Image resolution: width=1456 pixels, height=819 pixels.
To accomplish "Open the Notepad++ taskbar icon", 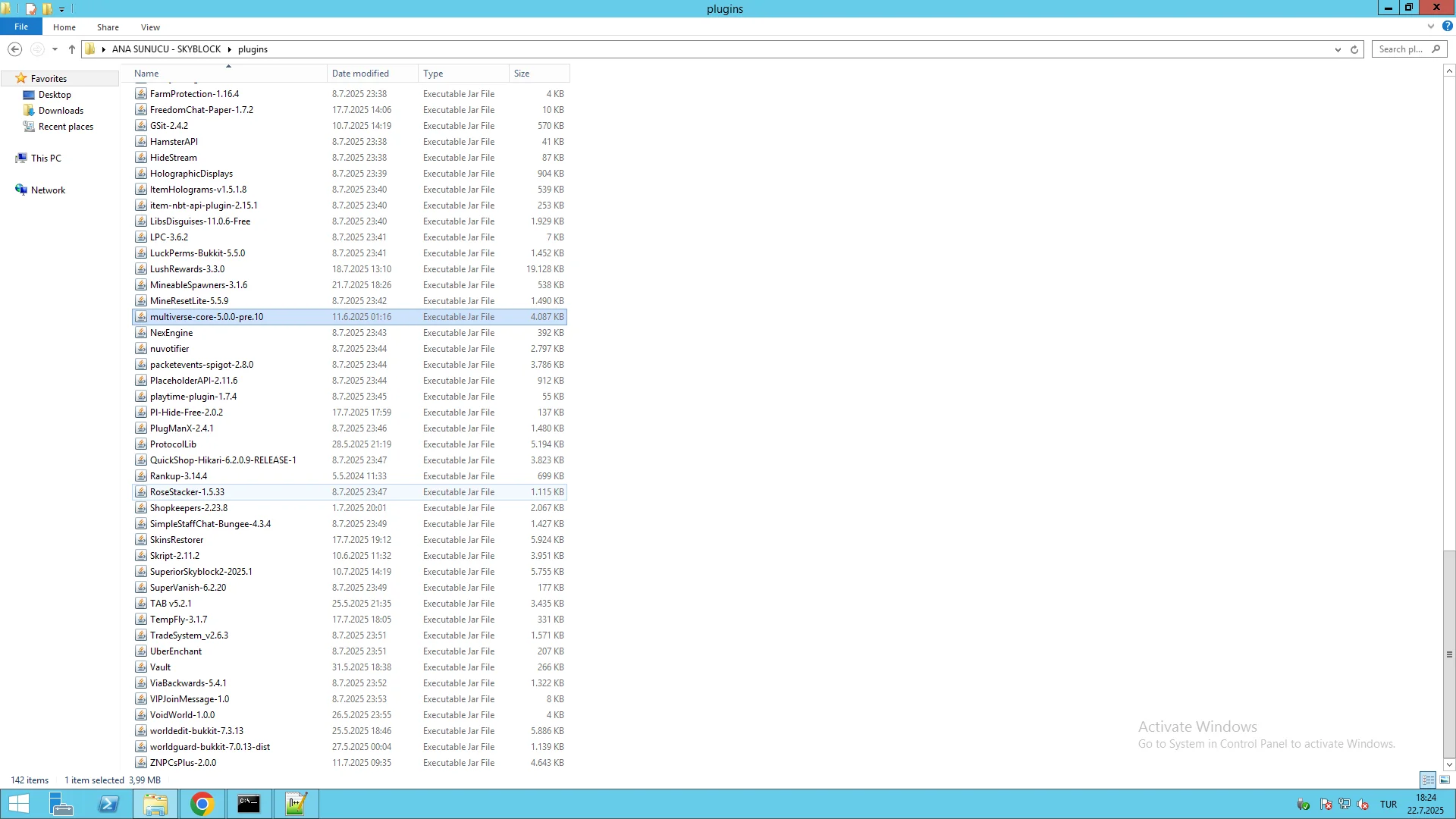I will pyautogui.click(x=296, y=804).
